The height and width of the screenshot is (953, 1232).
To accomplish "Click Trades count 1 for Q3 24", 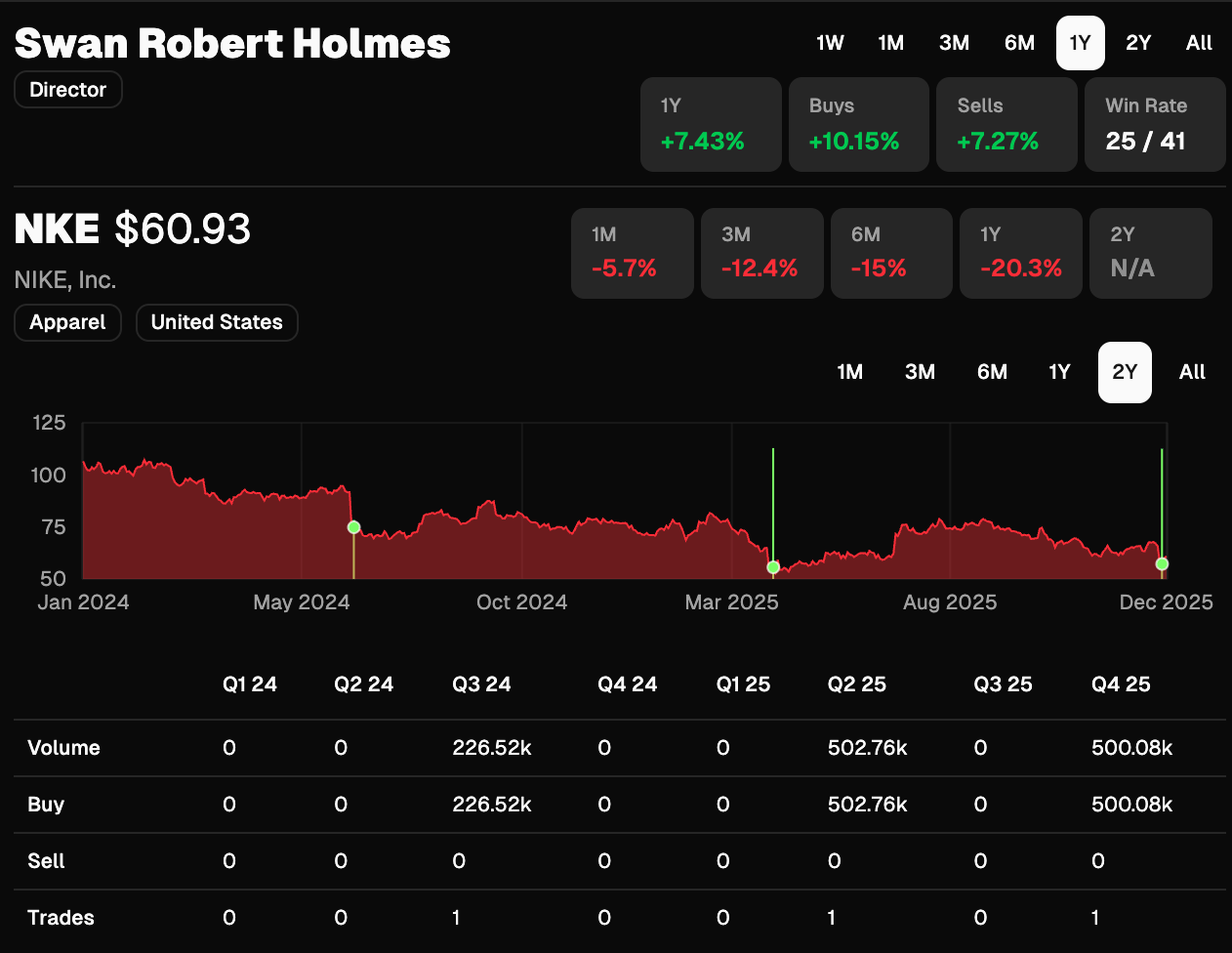I will pos(456,918).
